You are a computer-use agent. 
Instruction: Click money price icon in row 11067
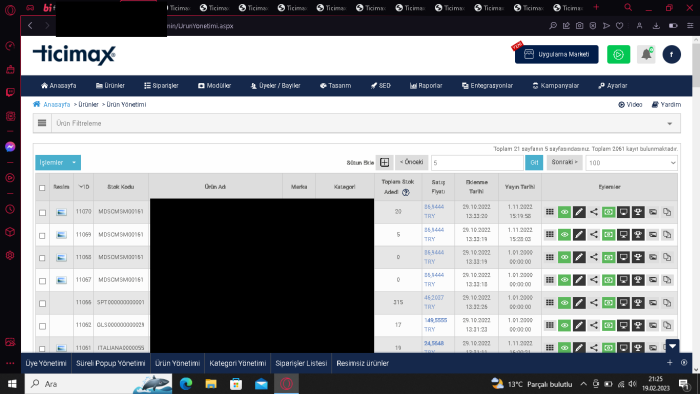608,280
